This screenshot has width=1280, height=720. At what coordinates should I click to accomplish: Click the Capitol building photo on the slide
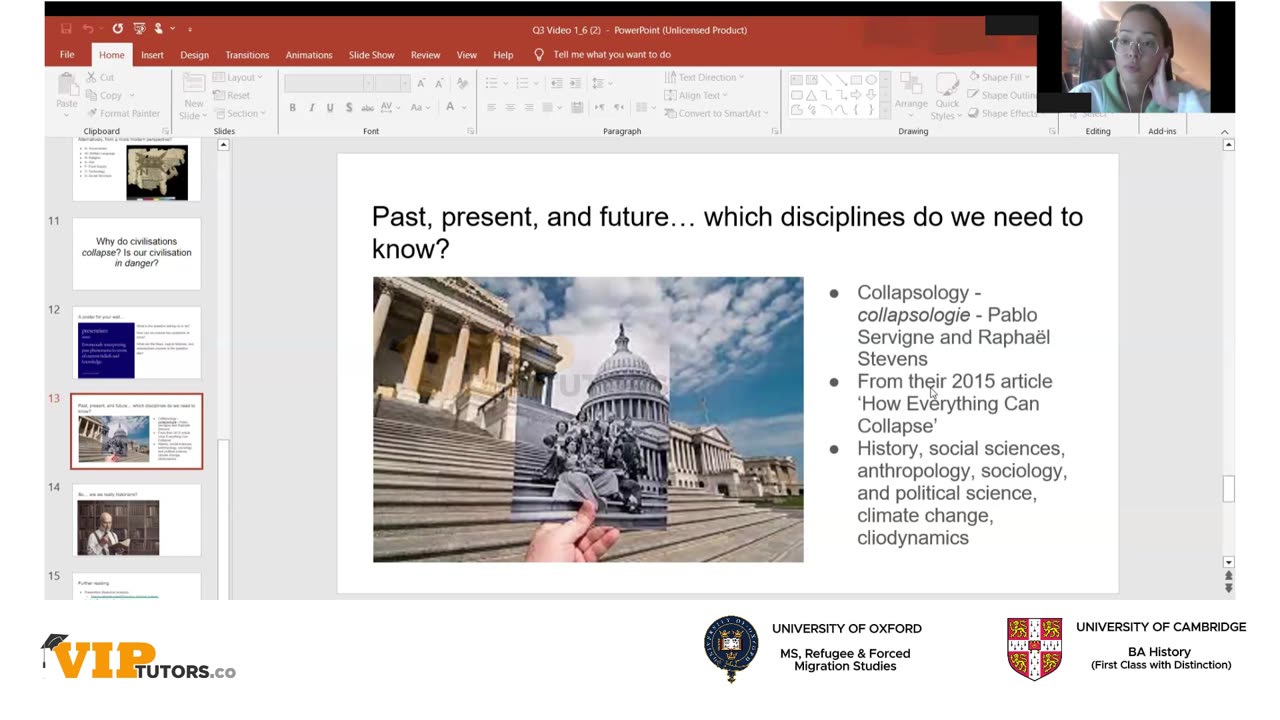point(588,419)
